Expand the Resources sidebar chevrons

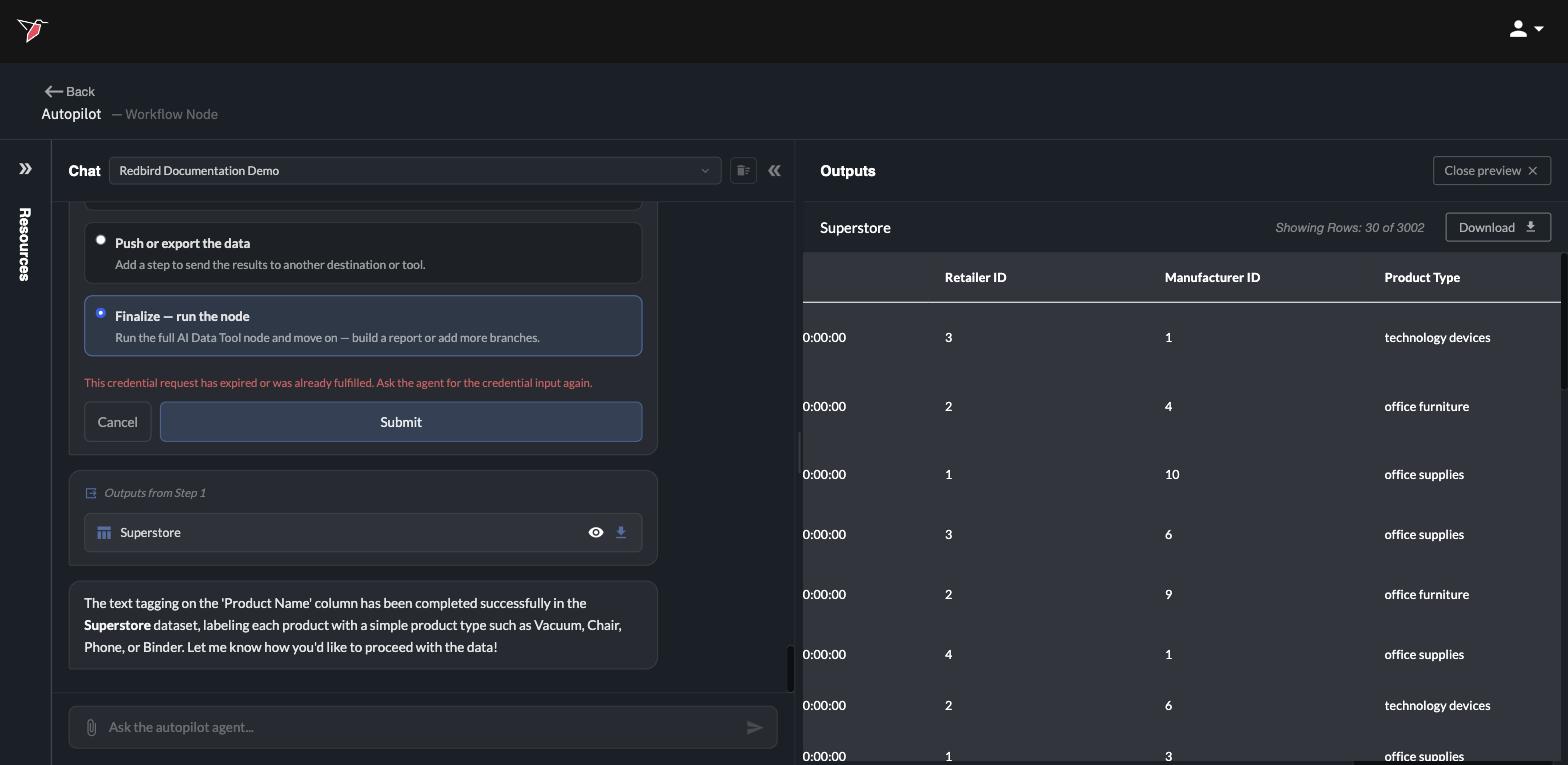(x=25, y=169)
